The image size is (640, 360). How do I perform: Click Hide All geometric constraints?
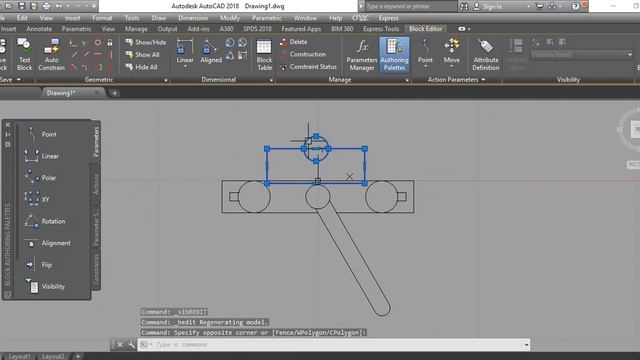[x=141, y=67]
